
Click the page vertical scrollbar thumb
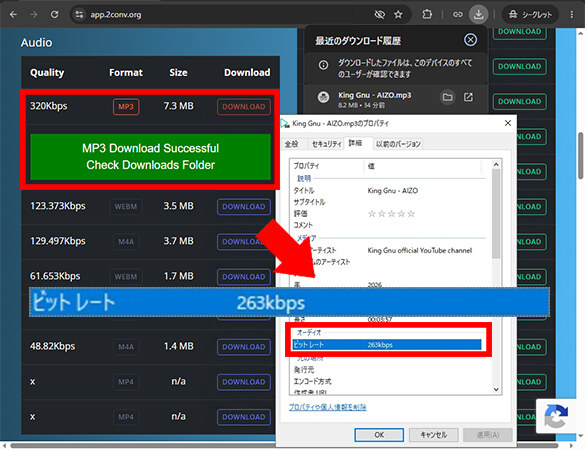[x=581, y=156]
